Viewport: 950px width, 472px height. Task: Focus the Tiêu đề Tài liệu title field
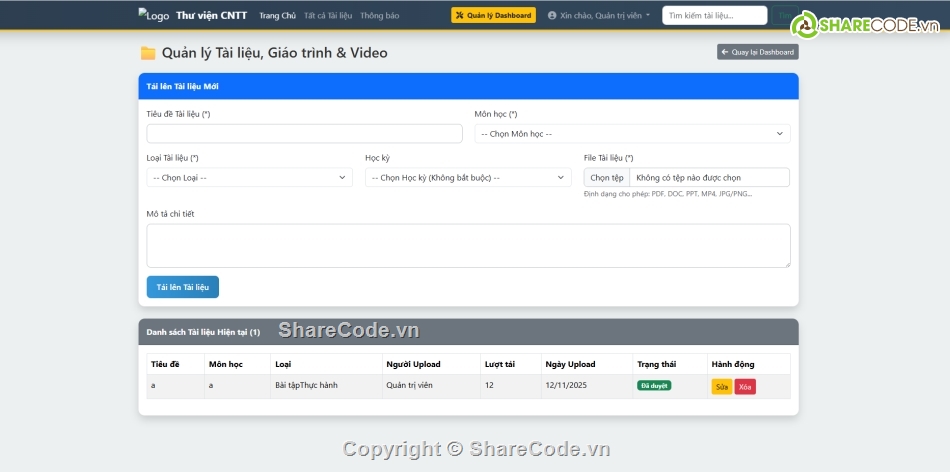click(x=304, y=134)
